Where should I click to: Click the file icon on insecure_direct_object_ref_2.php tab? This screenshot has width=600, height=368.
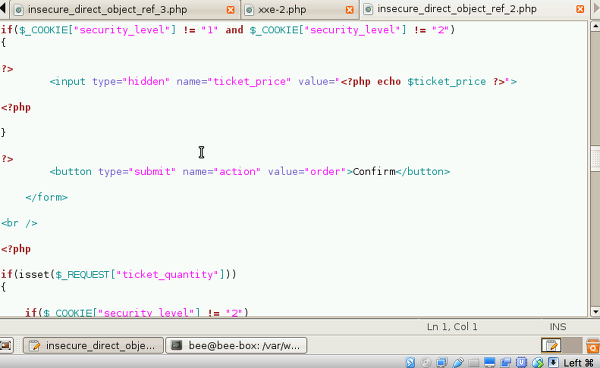[368, 9]
